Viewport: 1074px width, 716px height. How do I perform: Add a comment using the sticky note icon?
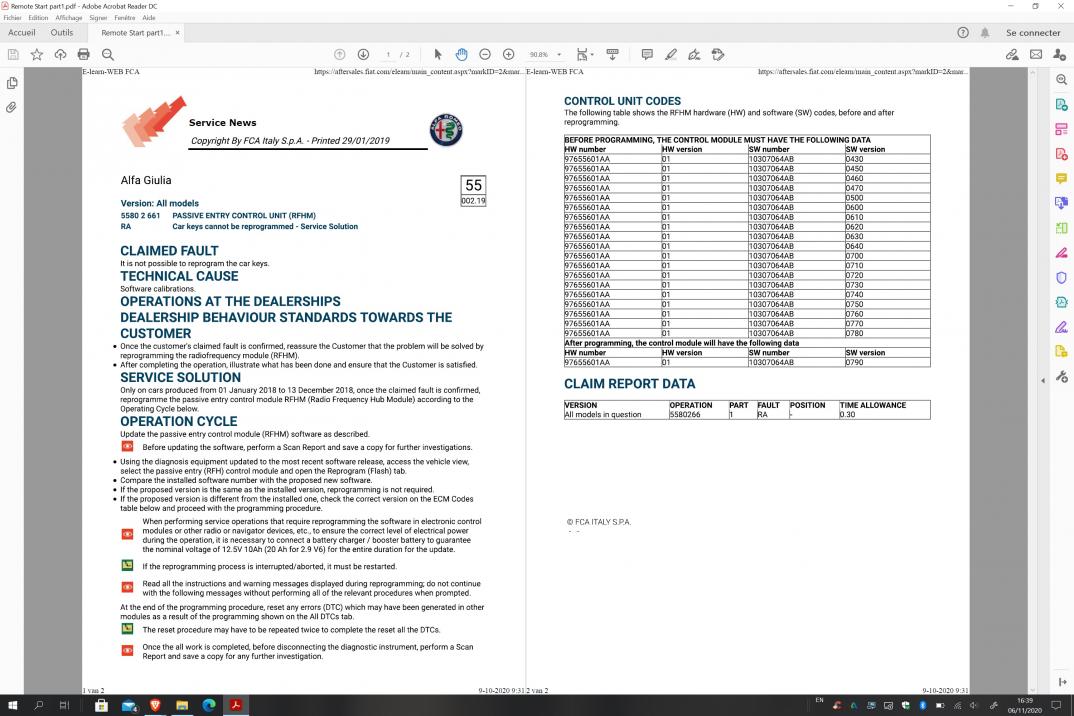[647, 54]
